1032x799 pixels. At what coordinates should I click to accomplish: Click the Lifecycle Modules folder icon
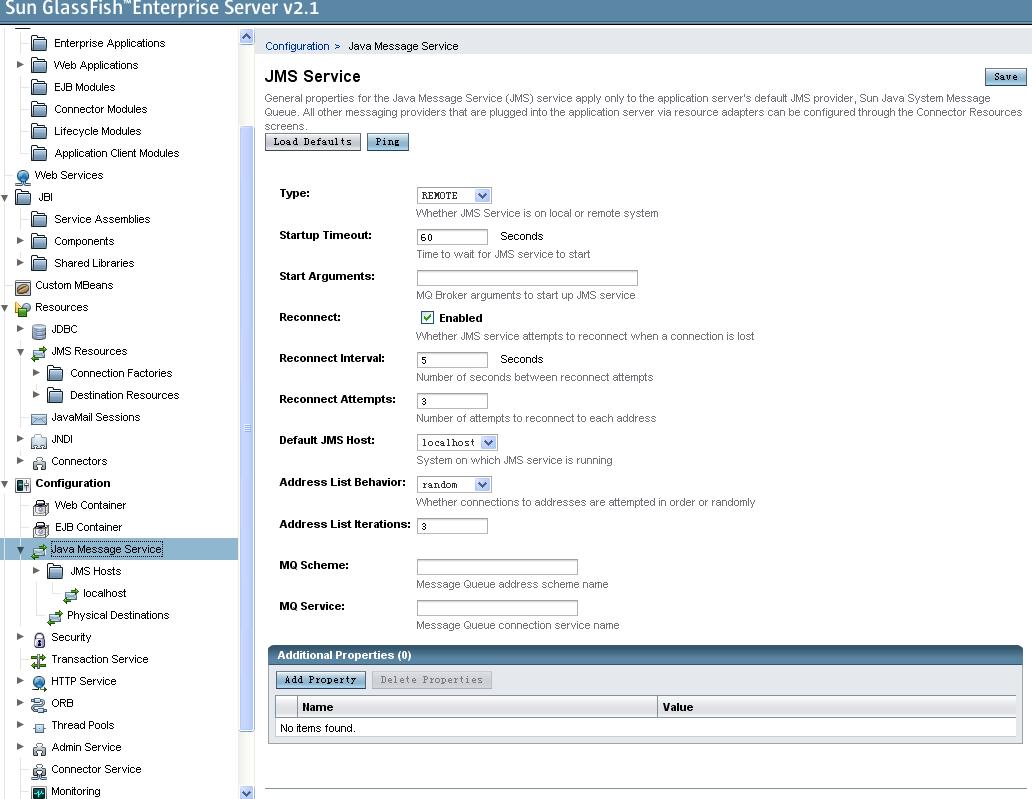click(x=39, y=131)
